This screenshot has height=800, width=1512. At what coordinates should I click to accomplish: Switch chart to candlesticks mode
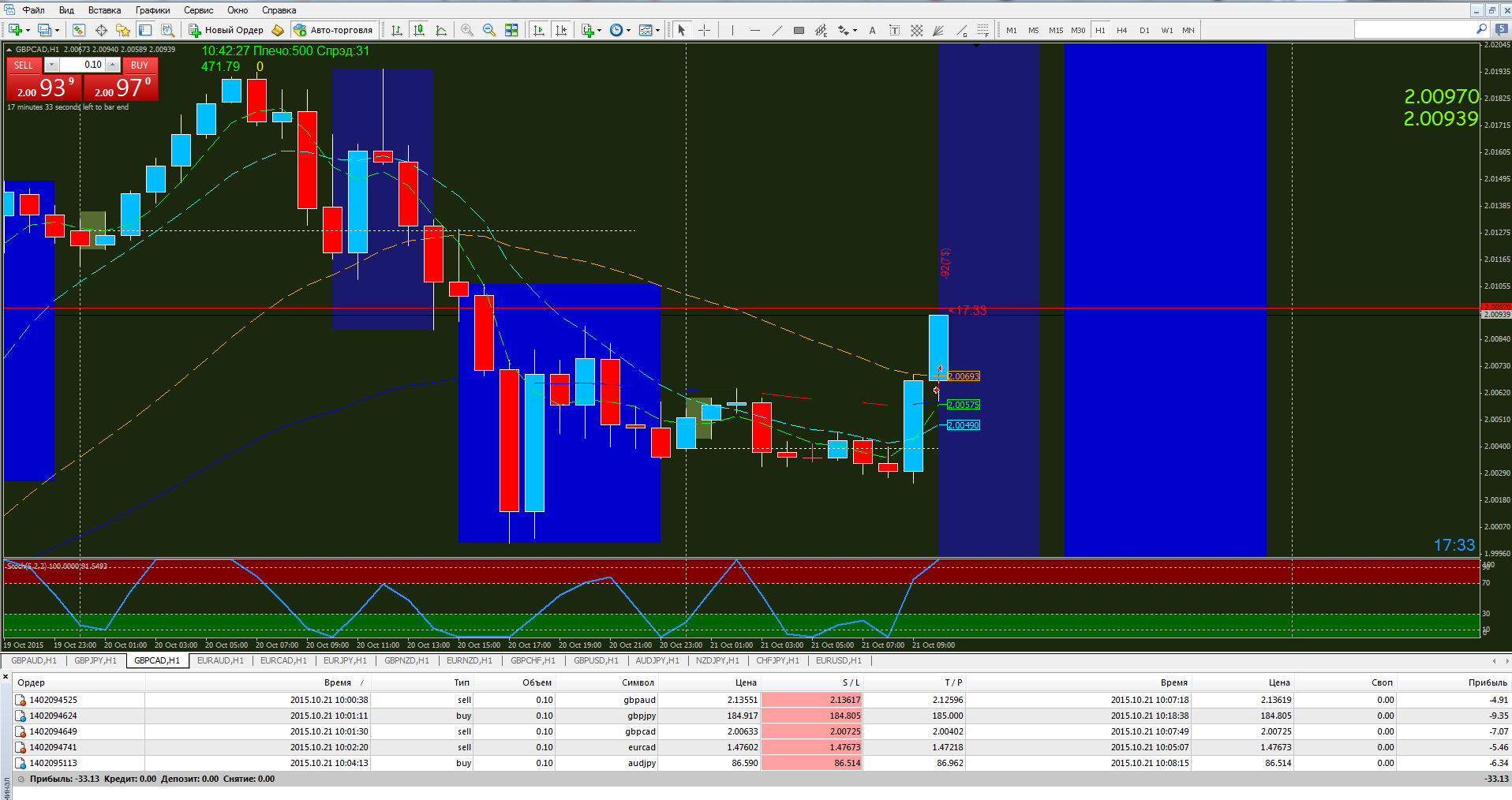(x=419, y=30)
